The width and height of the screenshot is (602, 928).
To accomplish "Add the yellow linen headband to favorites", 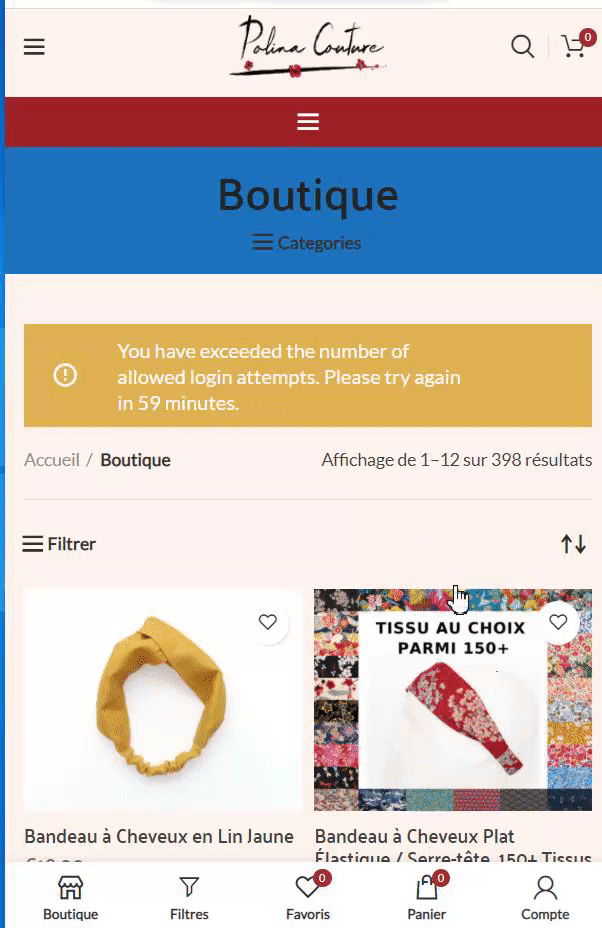I will [268, 622].
